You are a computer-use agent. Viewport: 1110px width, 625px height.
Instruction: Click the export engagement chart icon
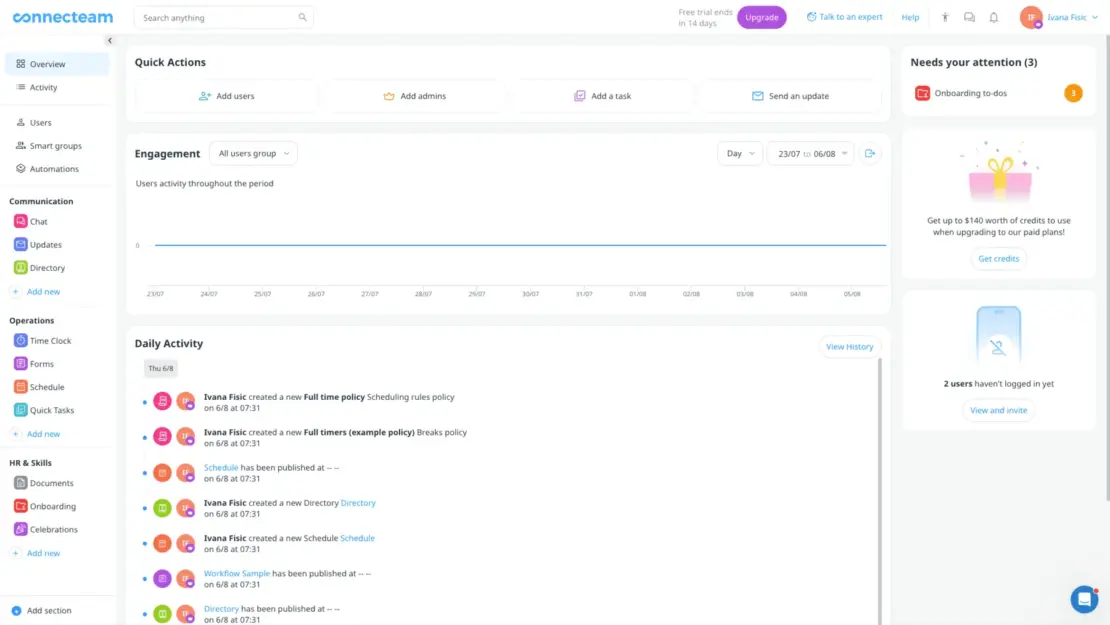tap(870, 154)
